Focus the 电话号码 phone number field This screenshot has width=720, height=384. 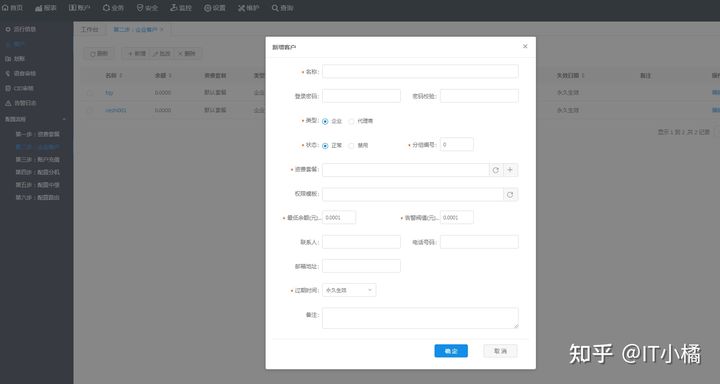[x=479, y=242]
